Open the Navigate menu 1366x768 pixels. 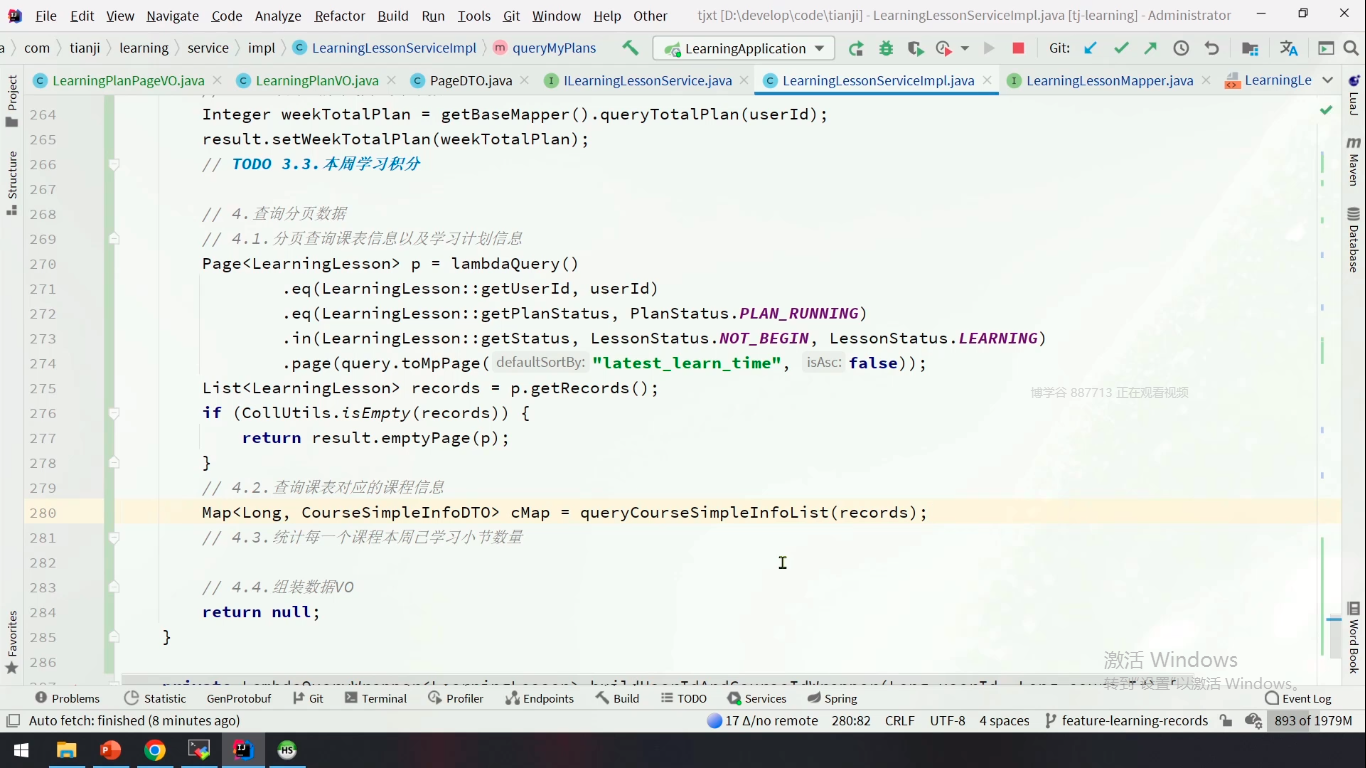point(172,16)
